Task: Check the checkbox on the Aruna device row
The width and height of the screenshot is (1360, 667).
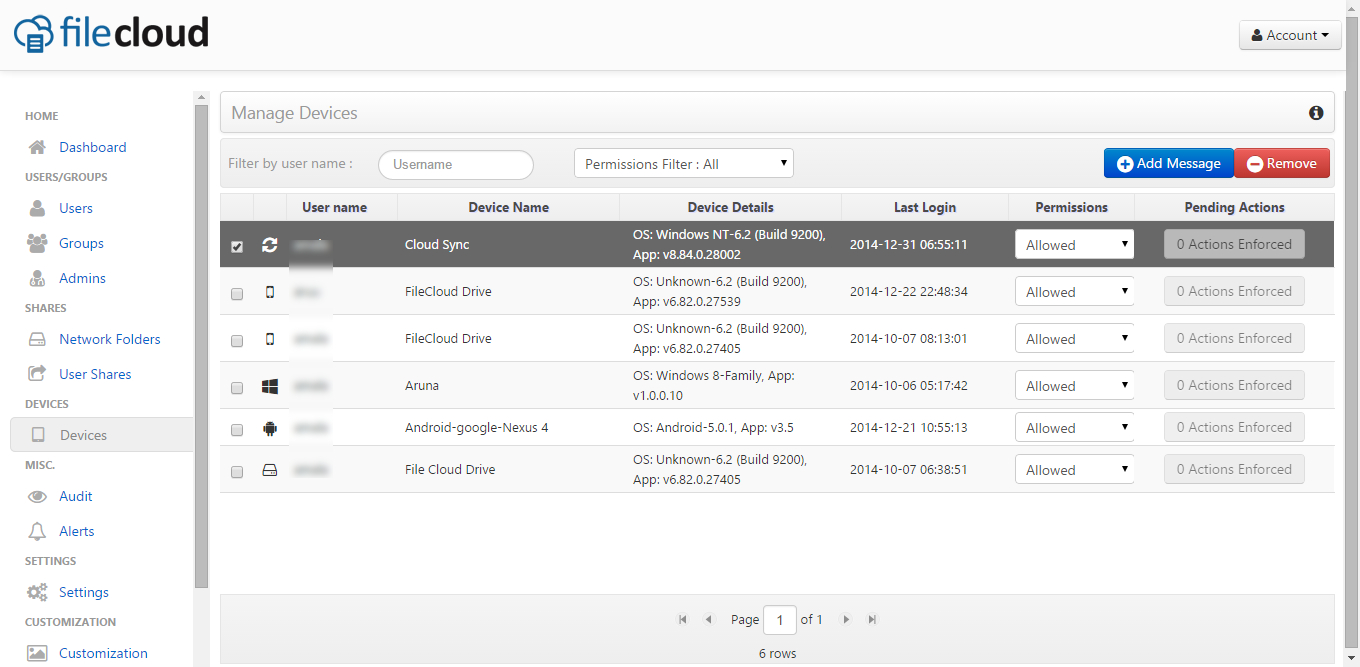Action: point(236,385)
